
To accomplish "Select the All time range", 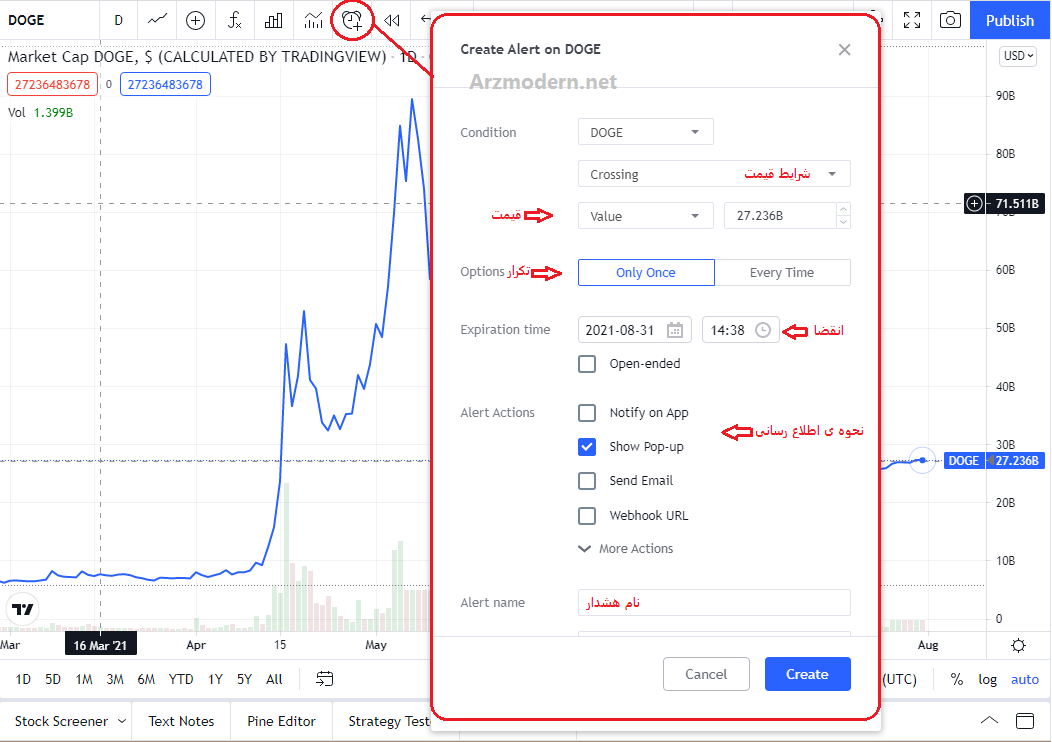I will click(x=274, y=679).
